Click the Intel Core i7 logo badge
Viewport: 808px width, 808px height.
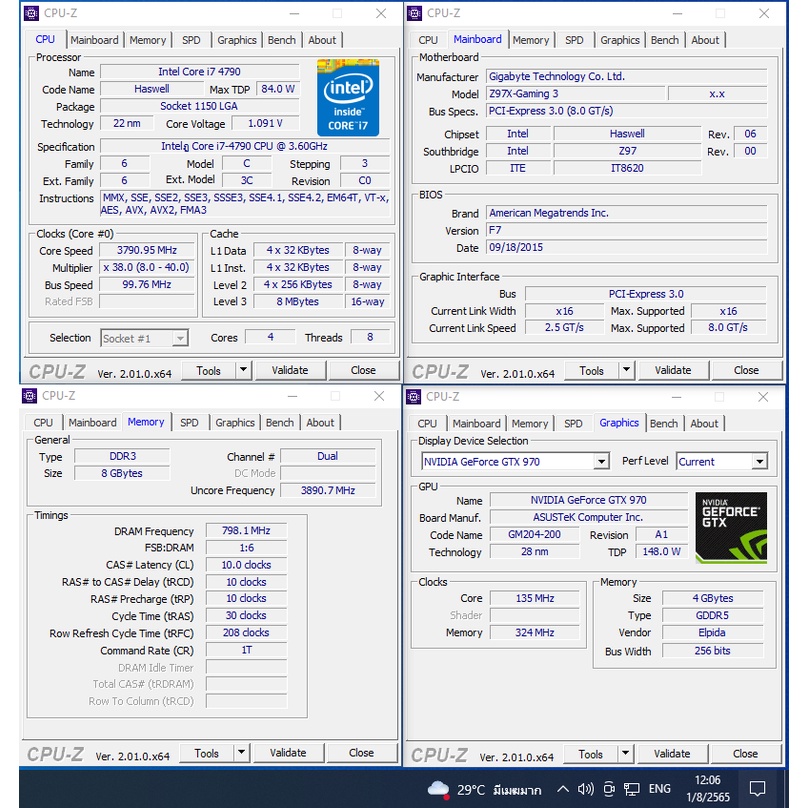tap(347, 97)
